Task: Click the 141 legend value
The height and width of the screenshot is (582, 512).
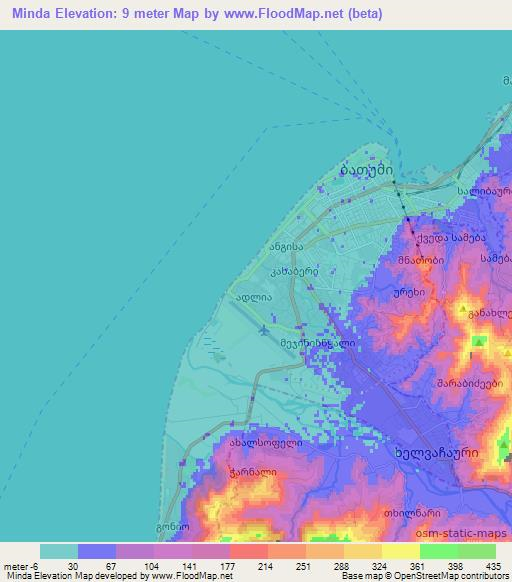Action: 189,566
